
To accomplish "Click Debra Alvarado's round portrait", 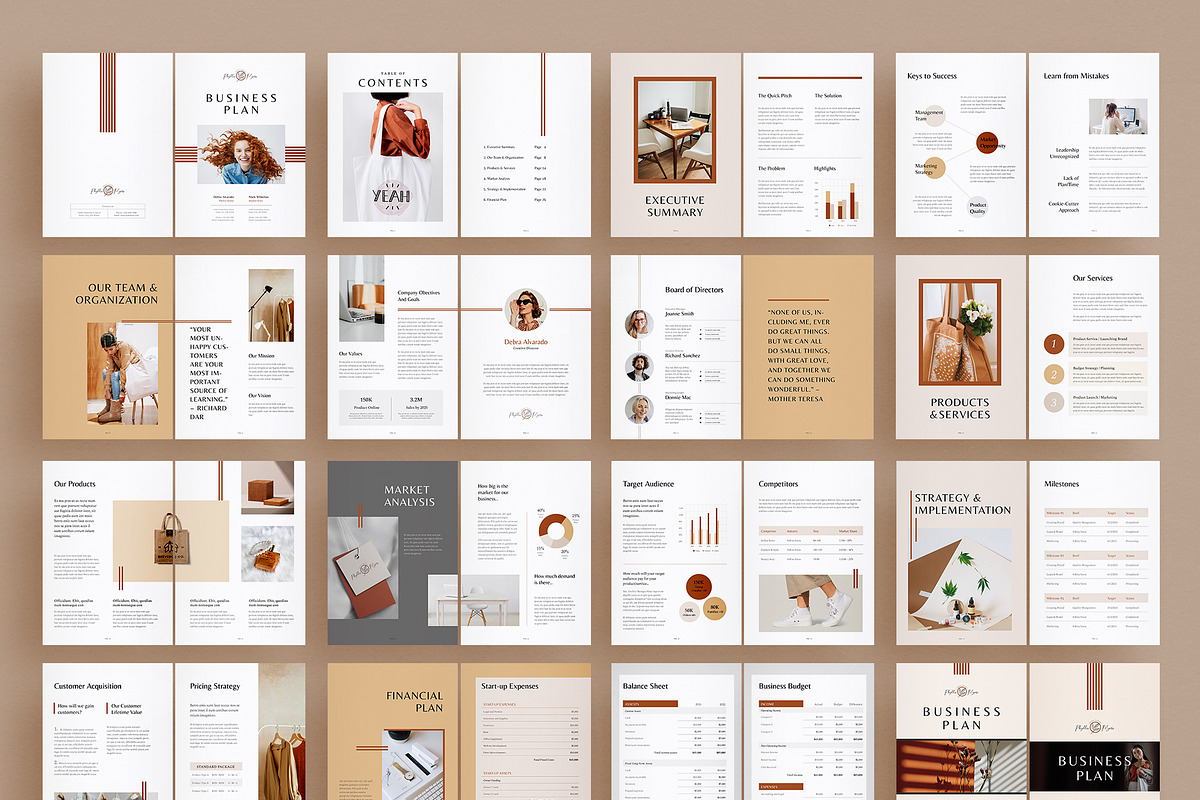I will point(526,309).
